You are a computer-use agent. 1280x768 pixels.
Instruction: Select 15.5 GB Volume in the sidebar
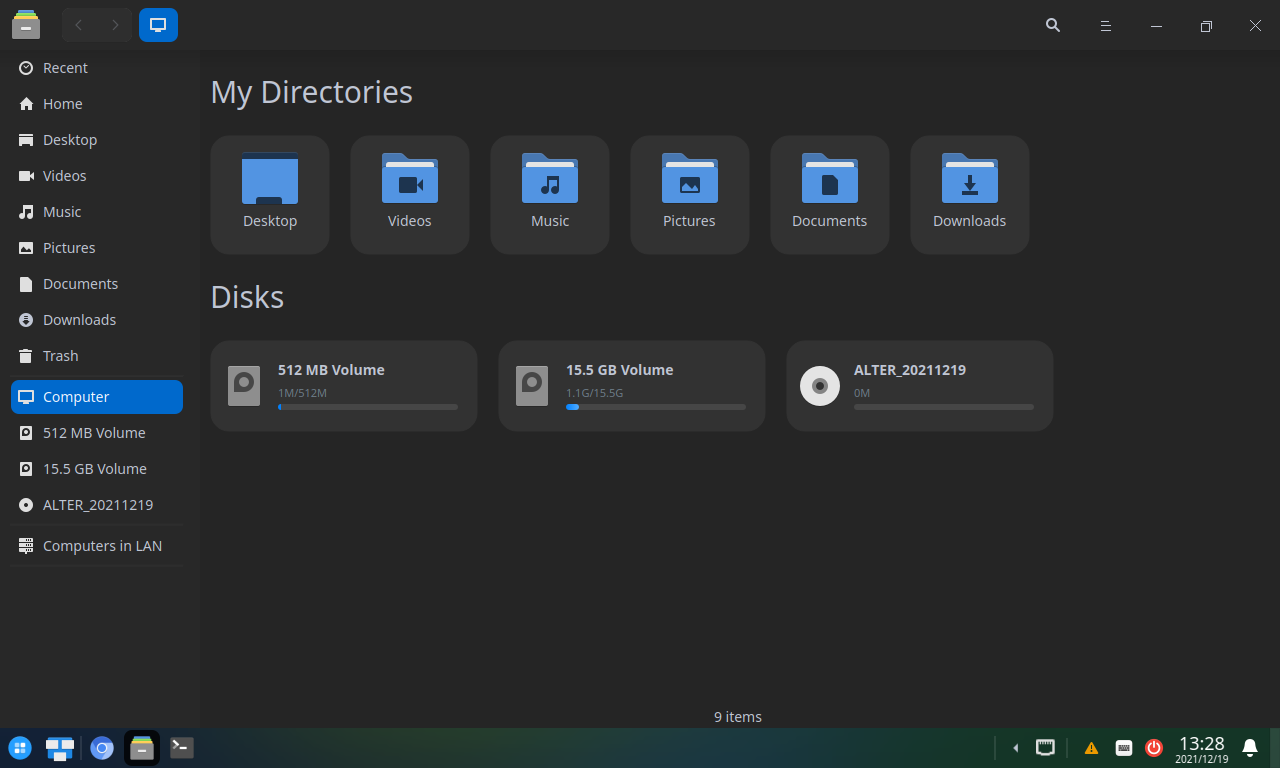[97, 469]
